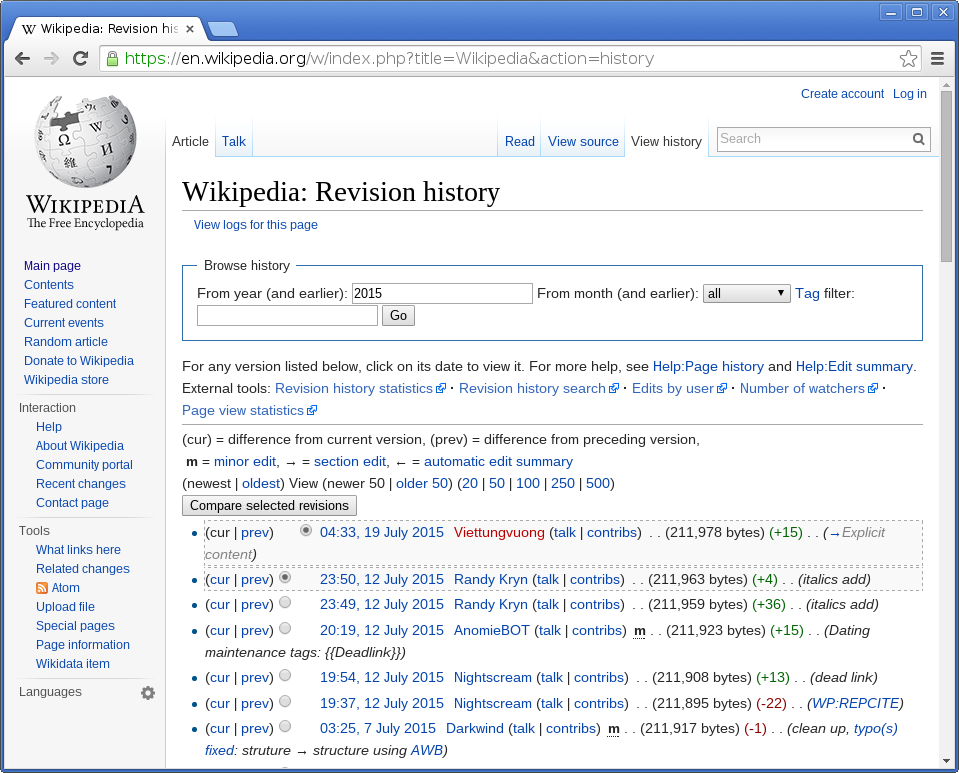
Task: Click the browser back navigation arrow
Action: pos(22,58)
